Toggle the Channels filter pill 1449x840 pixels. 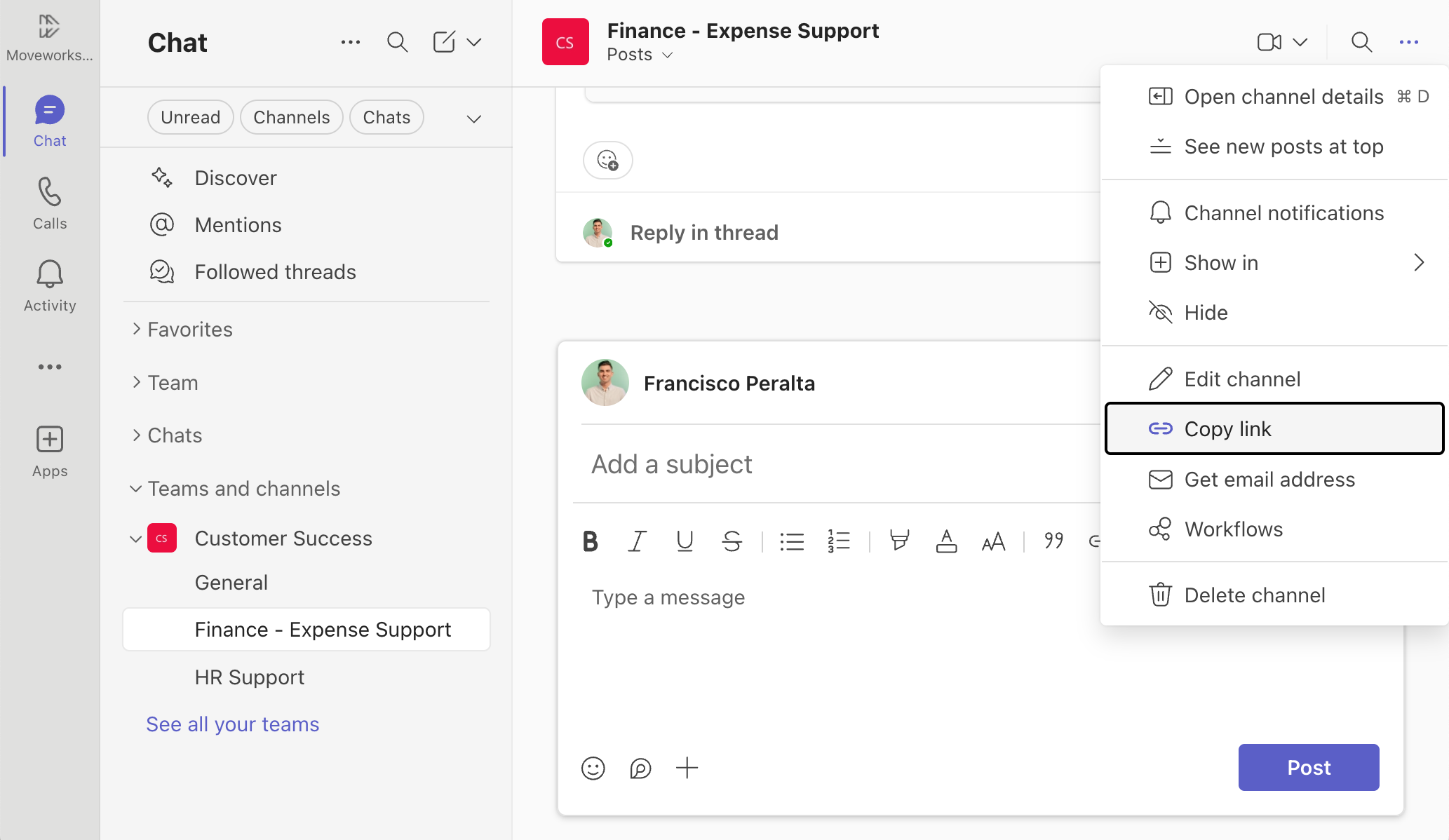coord(291,117)
